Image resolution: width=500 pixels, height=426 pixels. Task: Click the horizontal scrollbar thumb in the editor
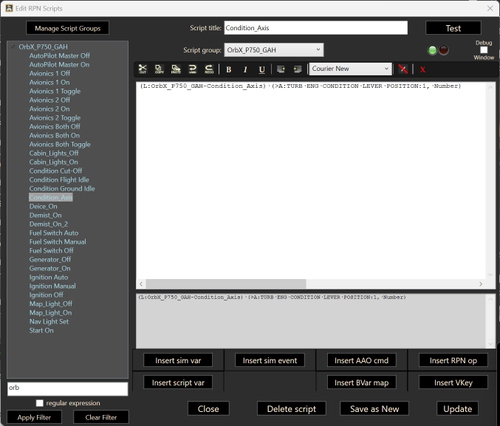(226, 284)
